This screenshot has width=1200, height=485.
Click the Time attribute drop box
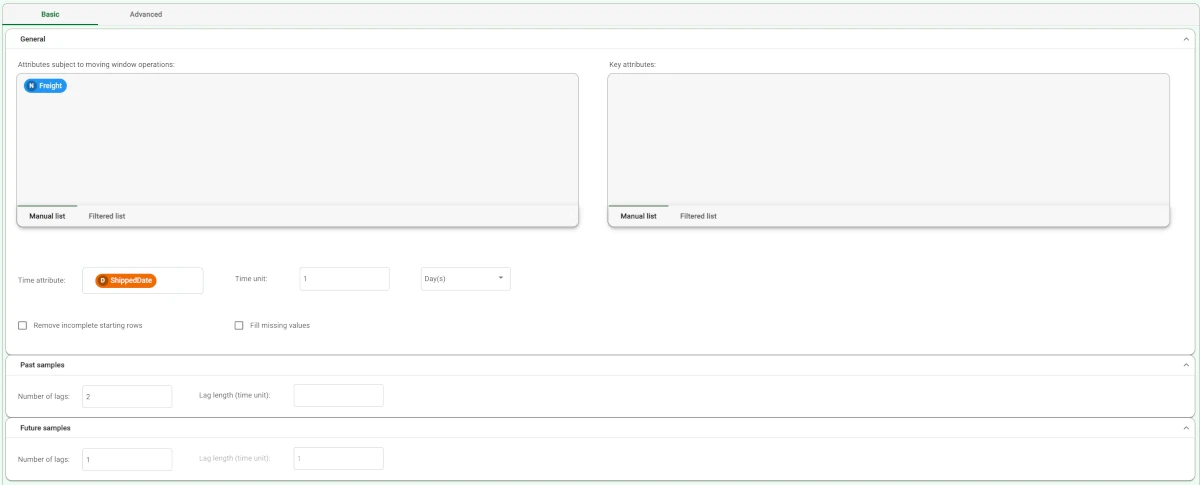pos(142,281)
